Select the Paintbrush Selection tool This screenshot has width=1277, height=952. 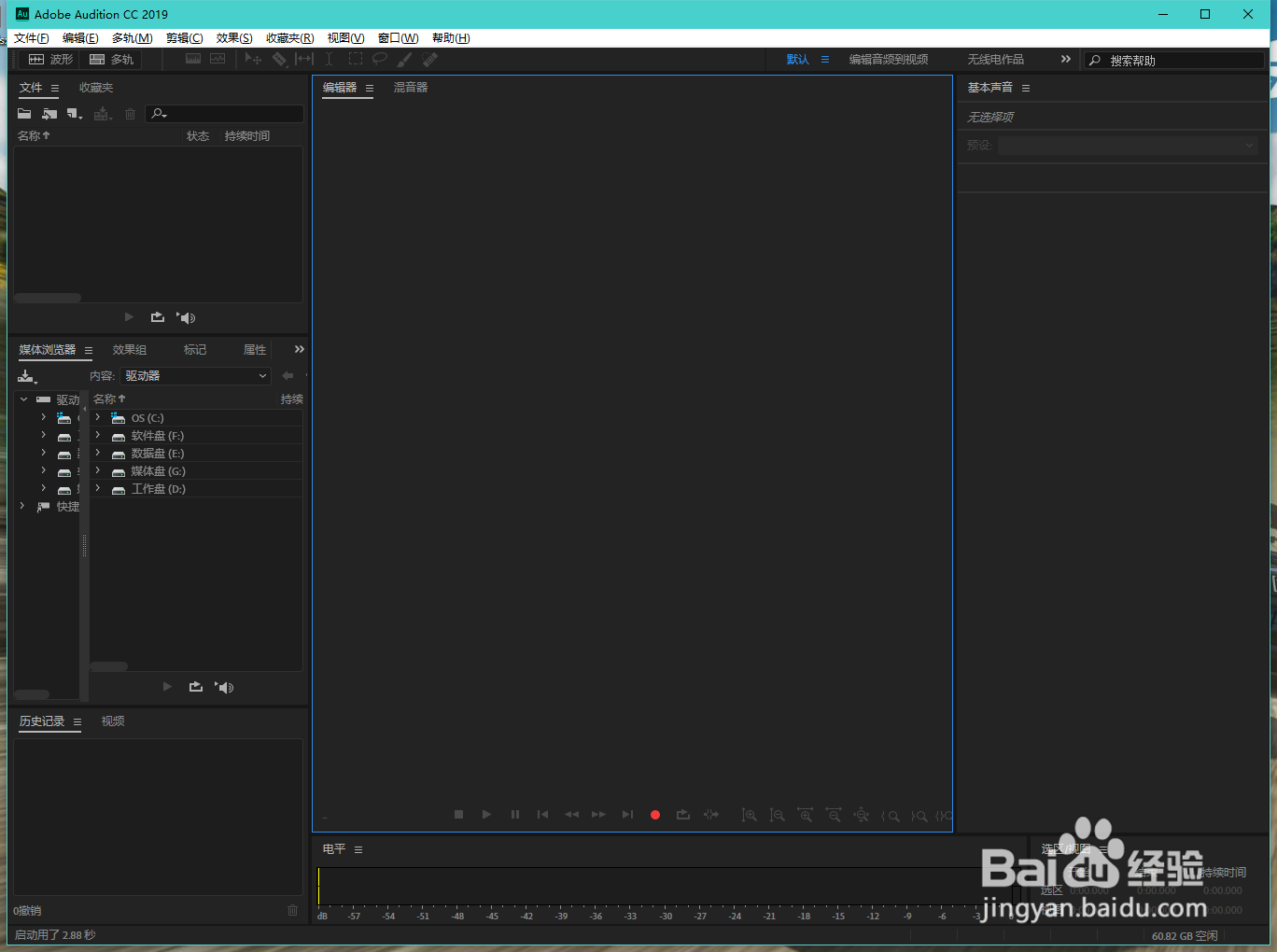point(404,60)
